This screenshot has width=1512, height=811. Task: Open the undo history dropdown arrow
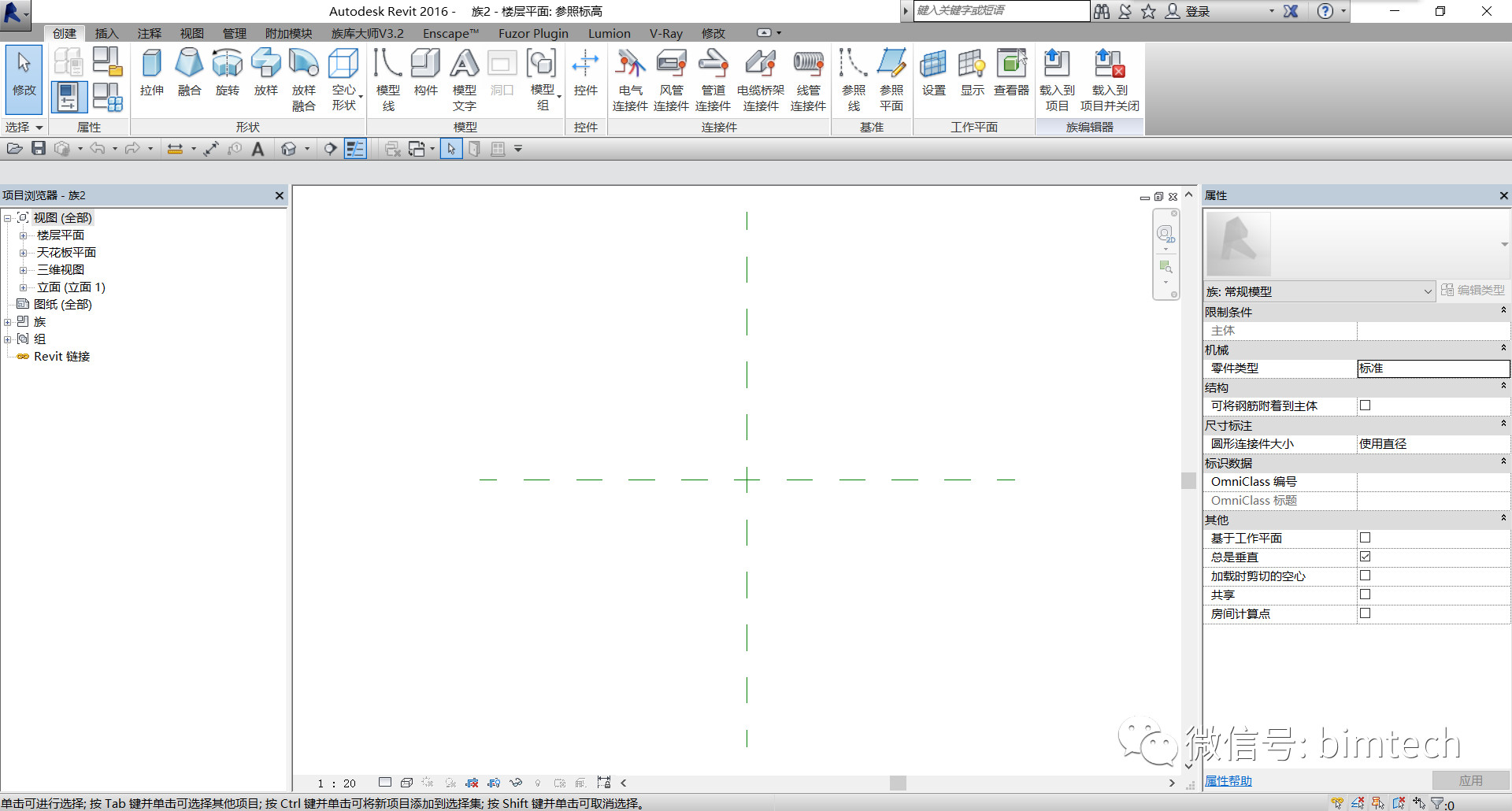click(x=115, y=149)
